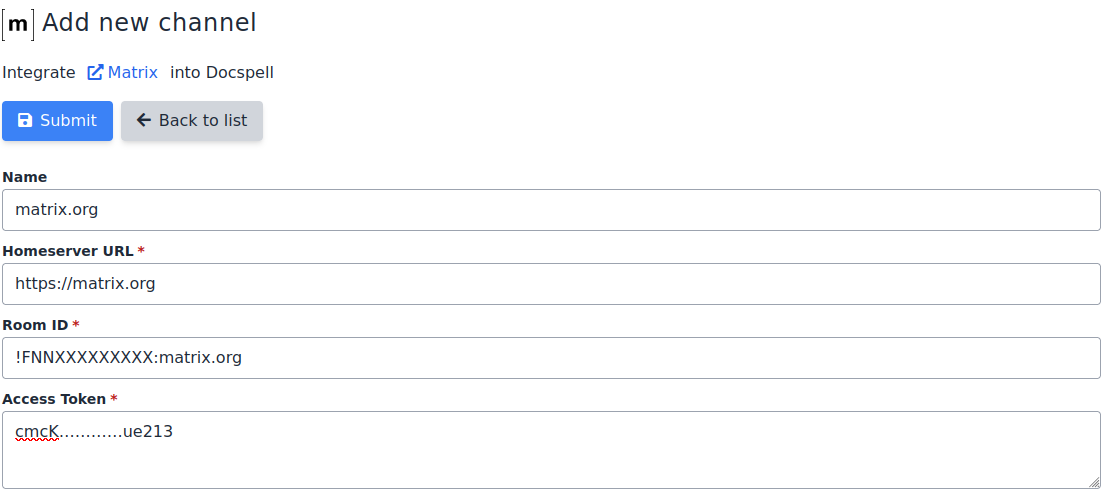Click the red asterisk beside Homeserver URL
Image resolution: width=1104 pixels, height=500 pixels.
click(x=141, y=251)
